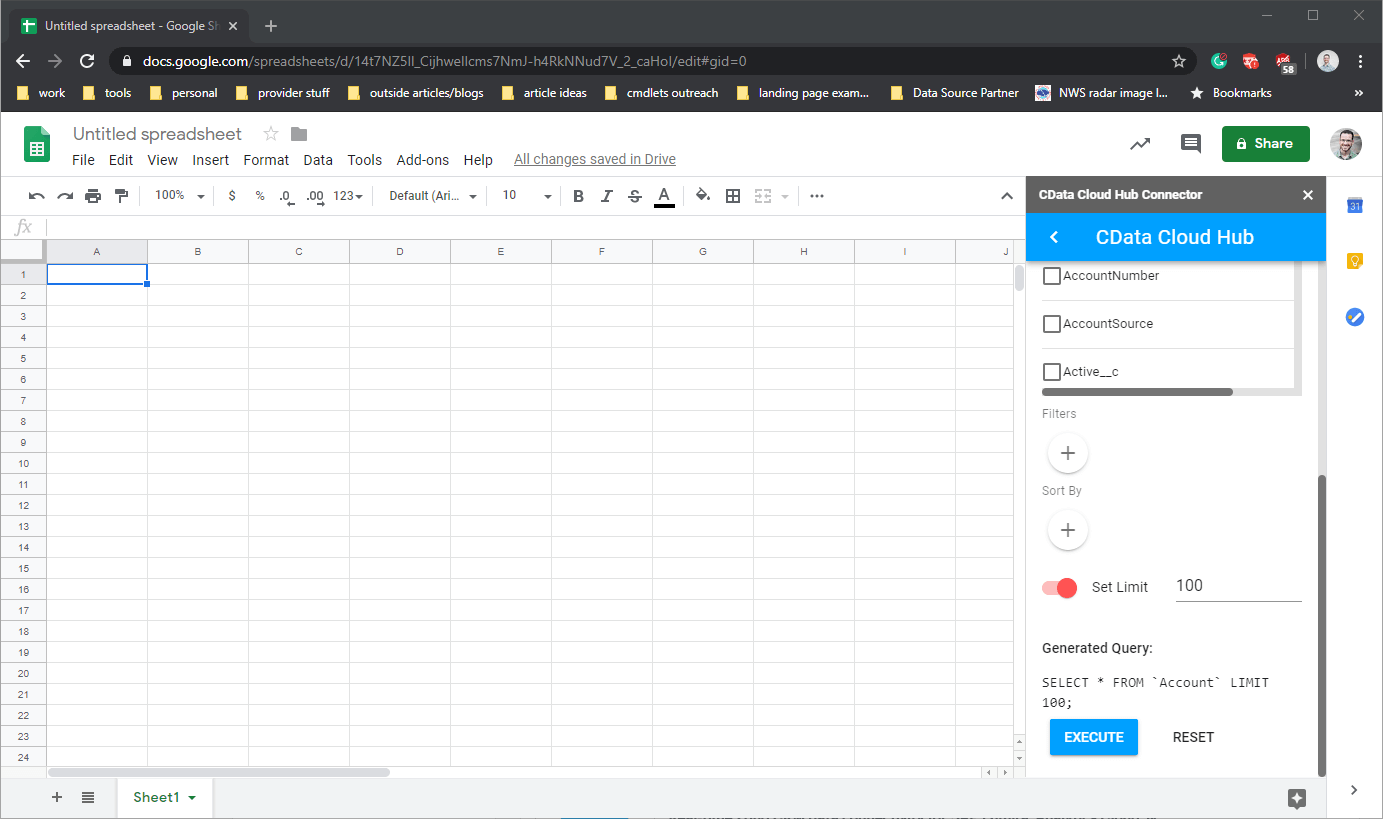Disable the Set Limit toggle
Image resolution: width=1383 pixels, height=819 pixels.
pos(1060,588)
